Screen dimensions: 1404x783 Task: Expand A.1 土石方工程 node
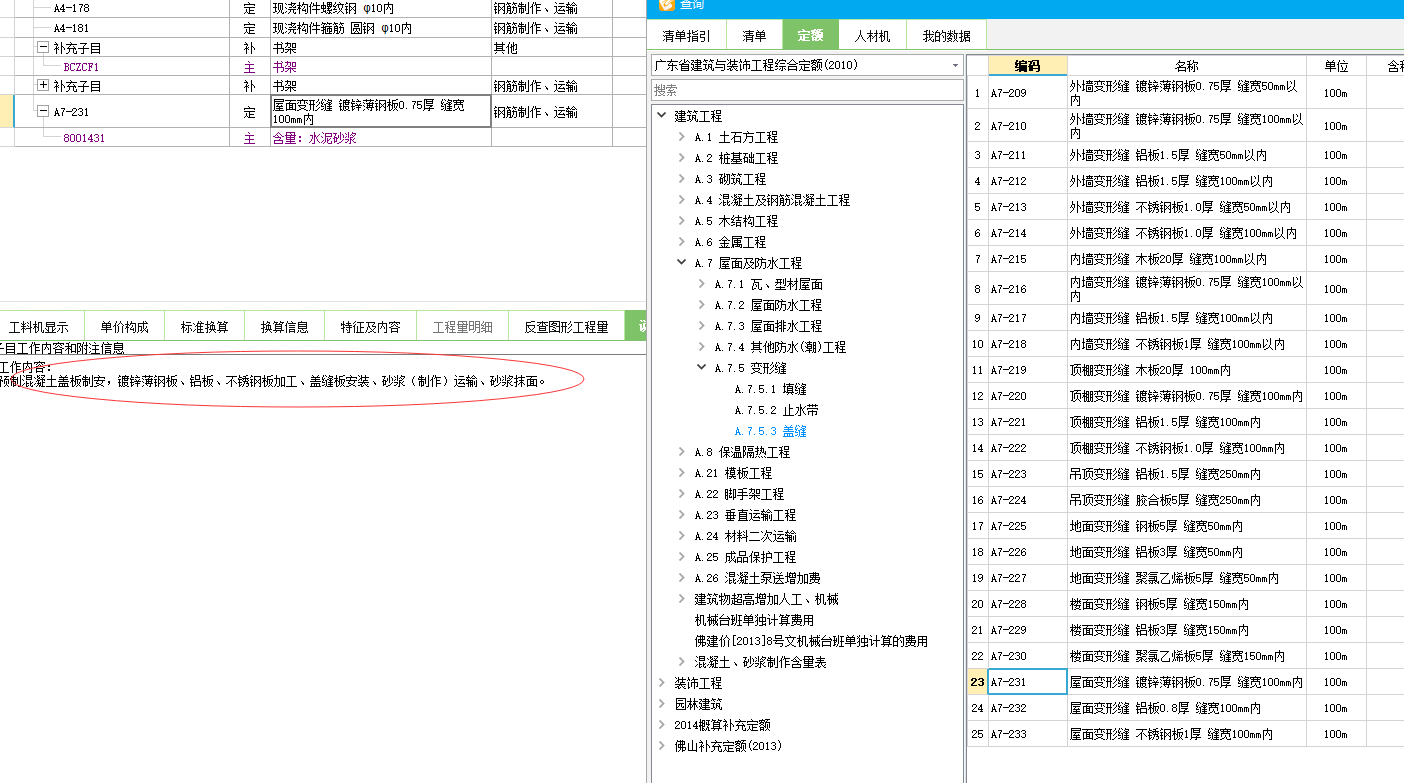681,137
